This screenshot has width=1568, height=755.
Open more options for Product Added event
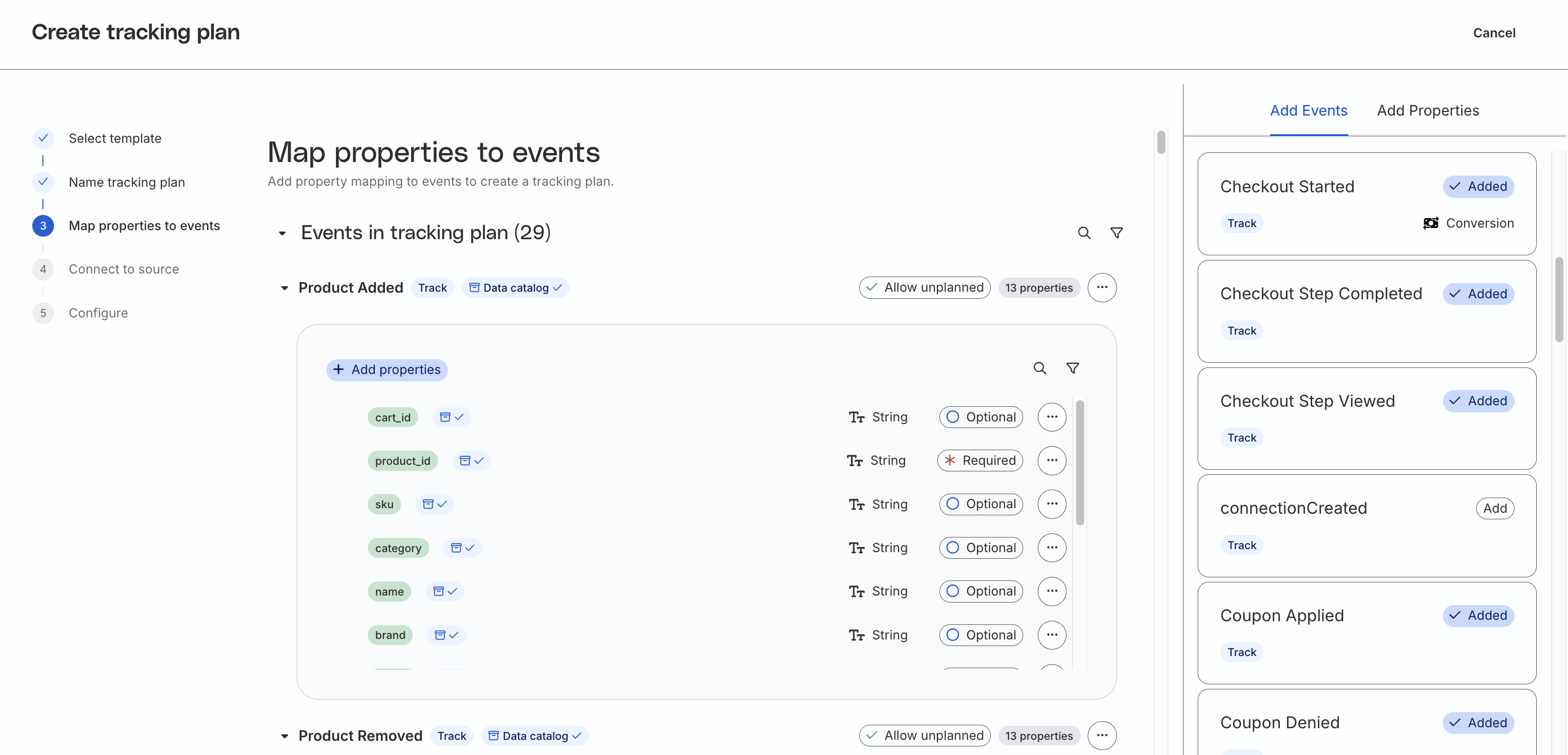click(x=1102, y=287)
